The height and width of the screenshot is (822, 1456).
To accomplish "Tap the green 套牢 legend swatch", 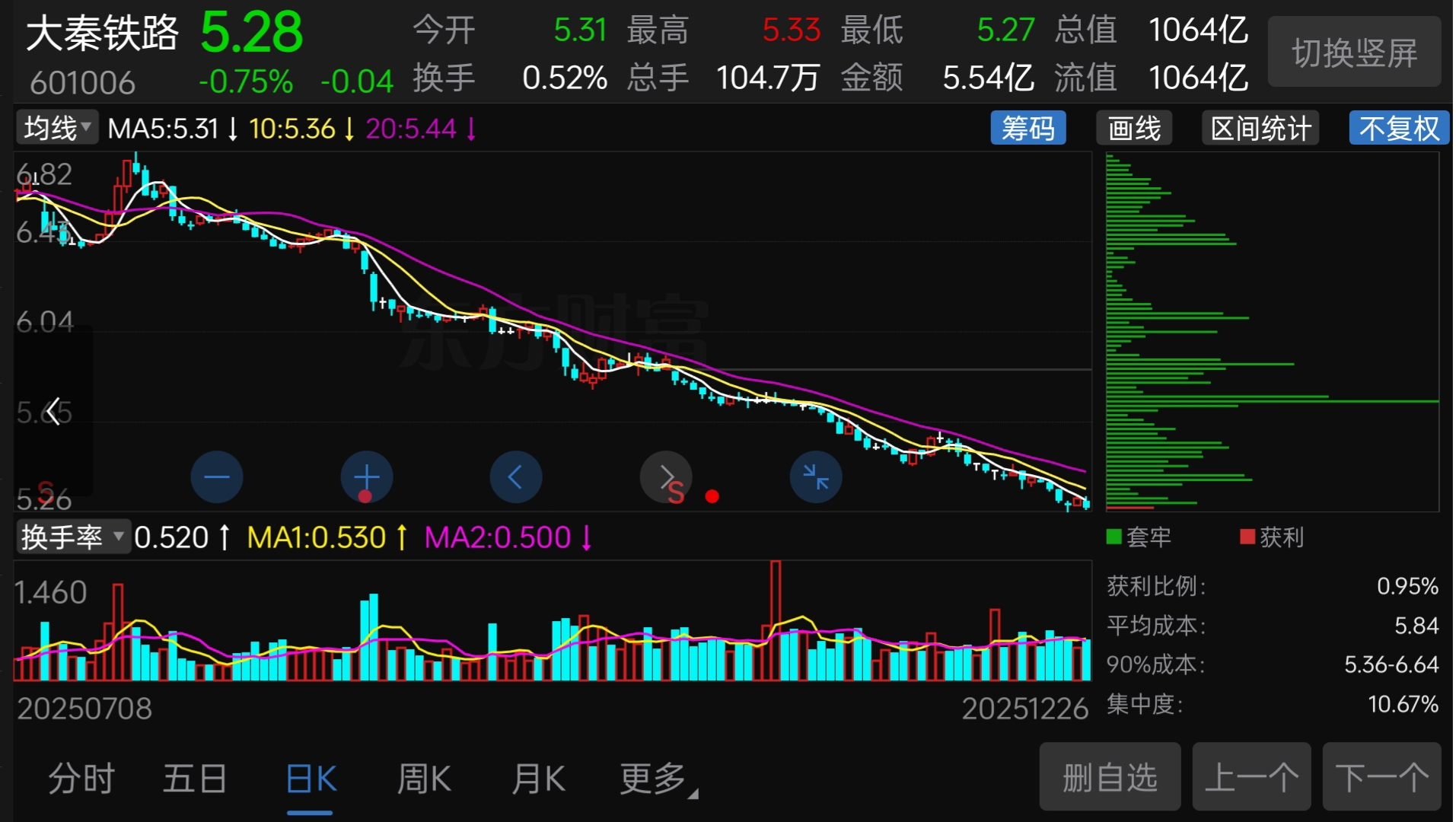I will coord(1114,537).
